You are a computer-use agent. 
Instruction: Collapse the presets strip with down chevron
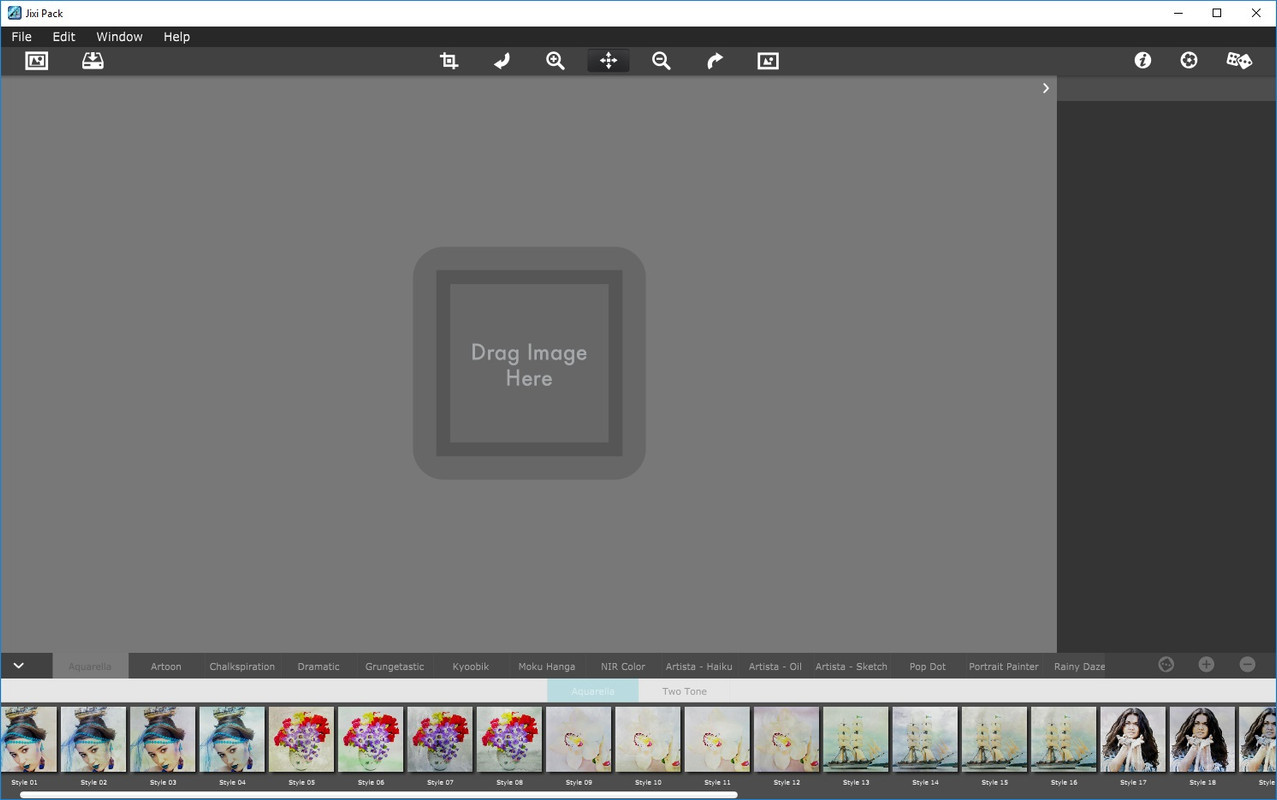point(18,665)
